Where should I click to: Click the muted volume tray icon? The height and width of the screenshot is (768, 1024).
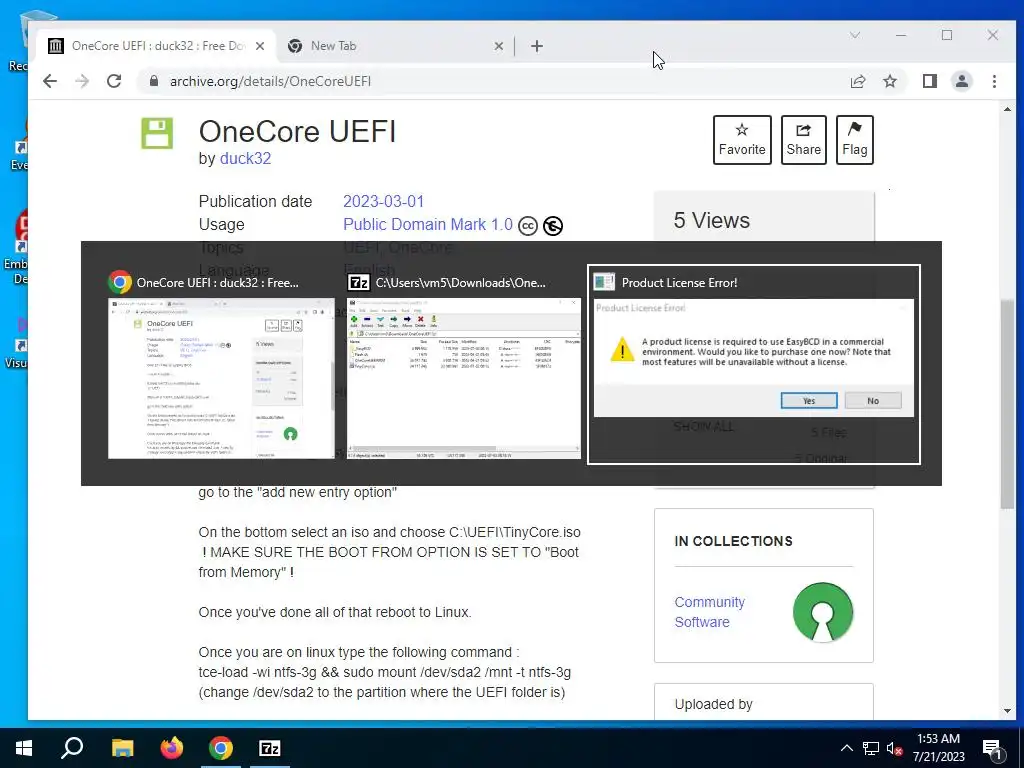pos(894,748)
